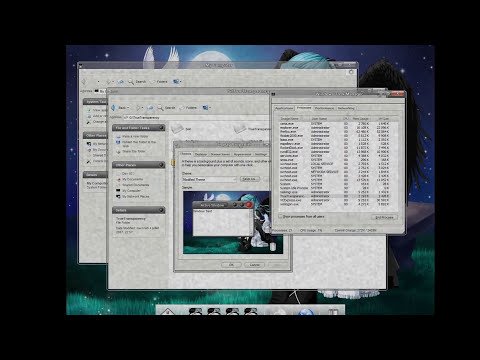Select Screen Saver tab in Display Properties
The width and height of the screenshot is (480, 360).
click(x=220, y=154)
